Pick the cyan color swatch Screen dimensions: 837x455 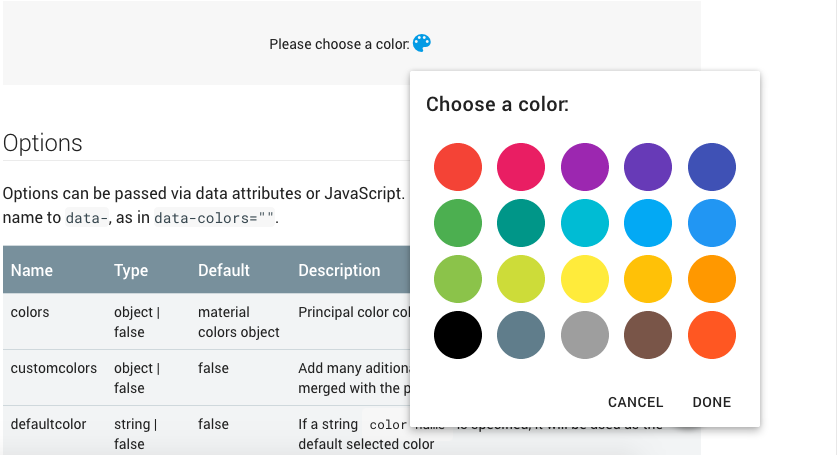(x=585, y=223)
